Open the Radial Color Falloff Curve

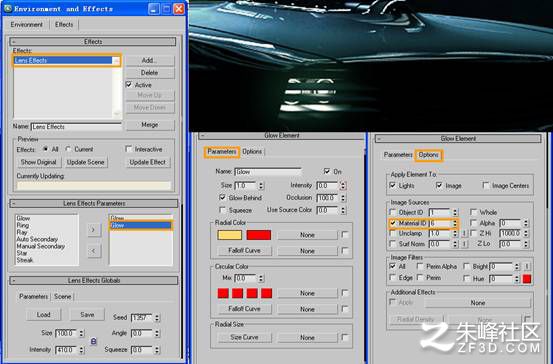pos(244,251)
